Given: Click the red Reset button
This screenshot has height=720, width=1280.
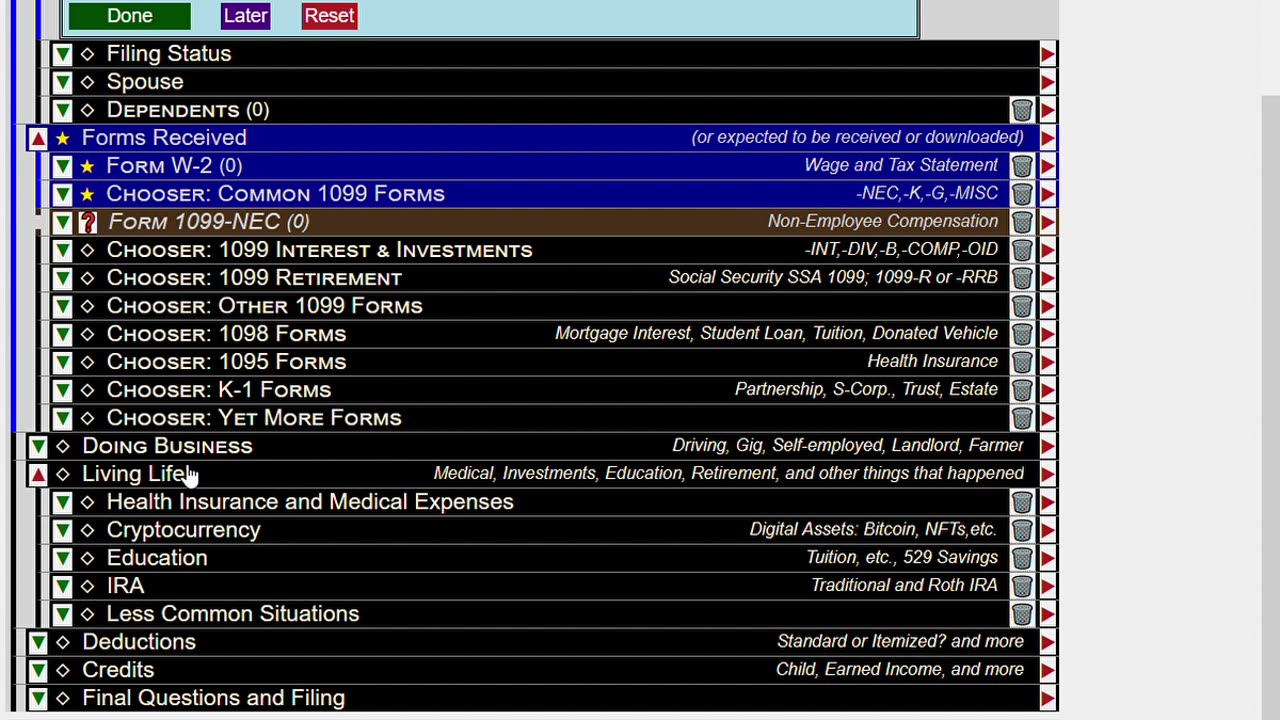Looking at the screenshot, I should [x=329, y=16].
